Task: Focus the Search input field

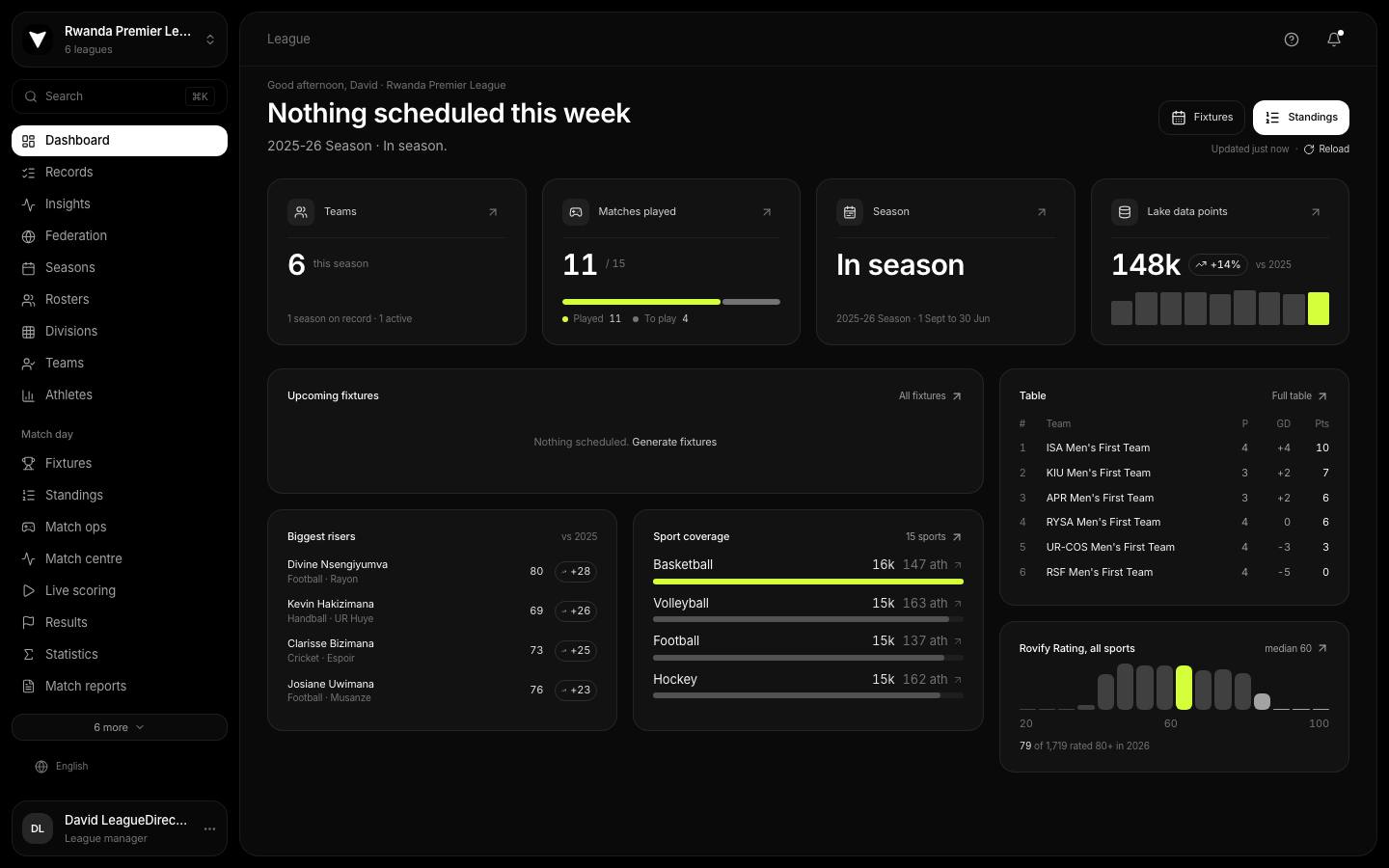Action: tap(120, 96)
